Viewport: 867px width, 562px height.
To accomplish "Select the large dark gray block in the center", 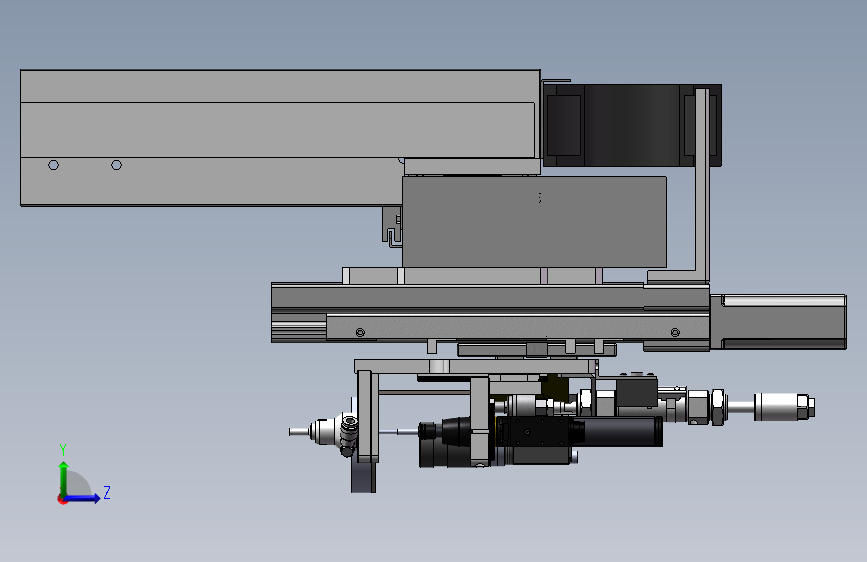I will pos(534,222).
